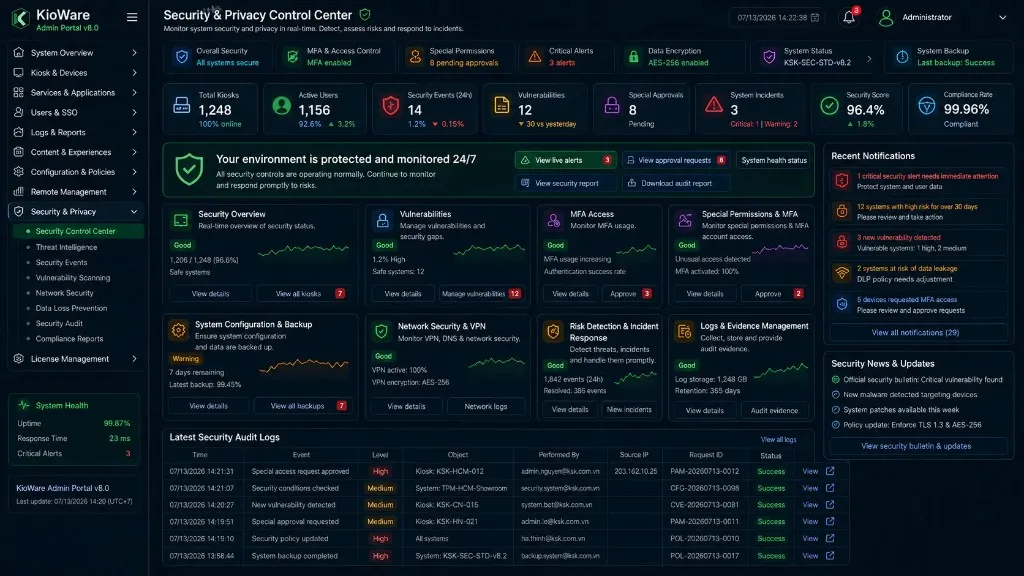Expand Logs & Reports chevron

pyautogui.click(x=134, y=133)
